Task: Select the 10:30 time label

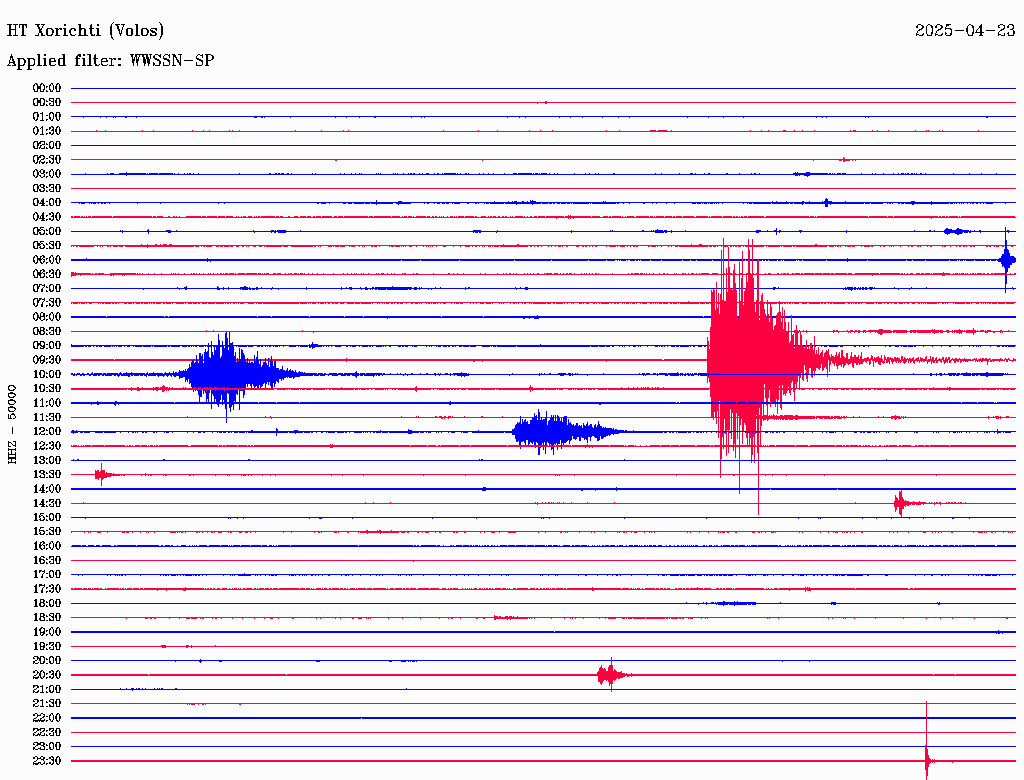Action: [x=47, y=389]
